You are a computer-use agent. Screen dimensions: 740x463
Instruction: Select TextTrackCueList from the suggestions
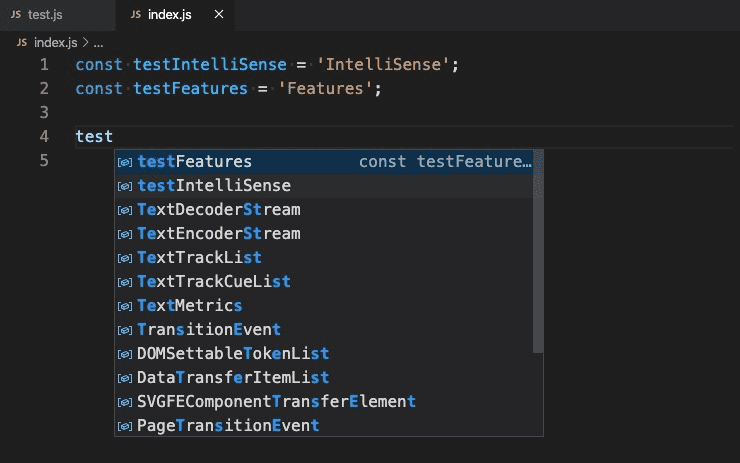(214, 282)
